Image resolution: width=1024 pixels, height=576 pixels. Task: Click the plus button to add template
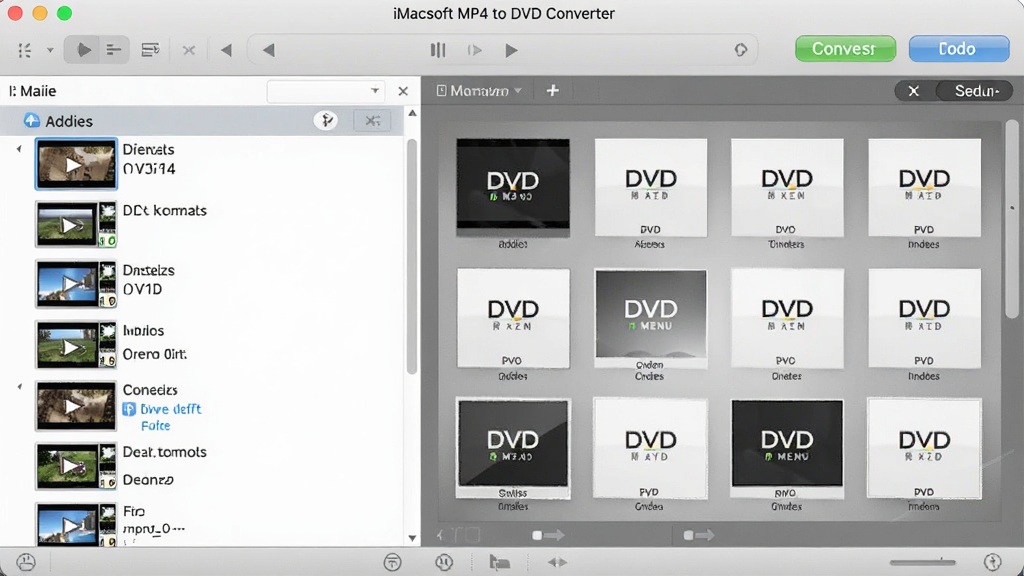click(x=552, y=91)
